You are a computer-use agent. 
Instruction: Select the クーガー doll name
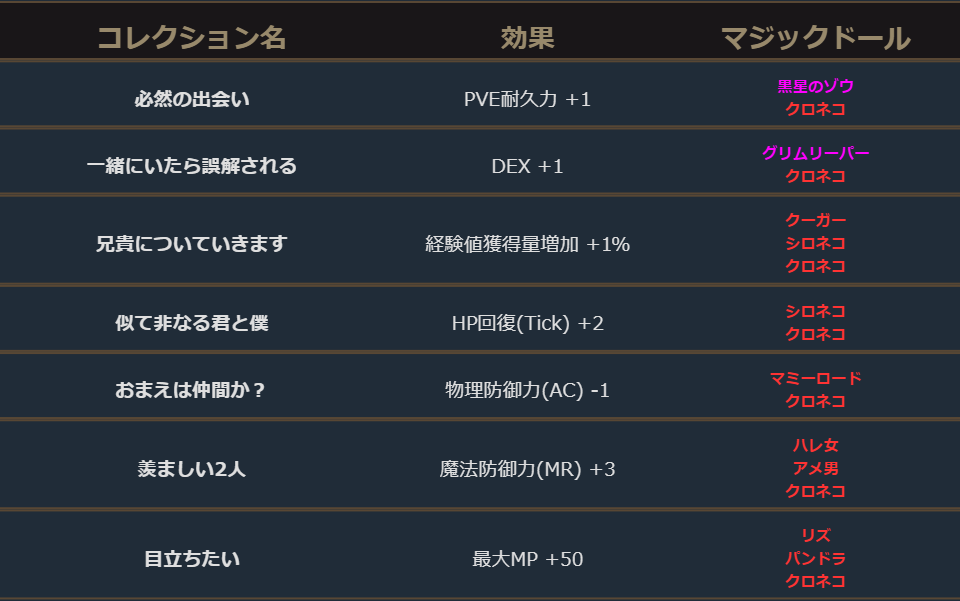[x=815, y=220]
